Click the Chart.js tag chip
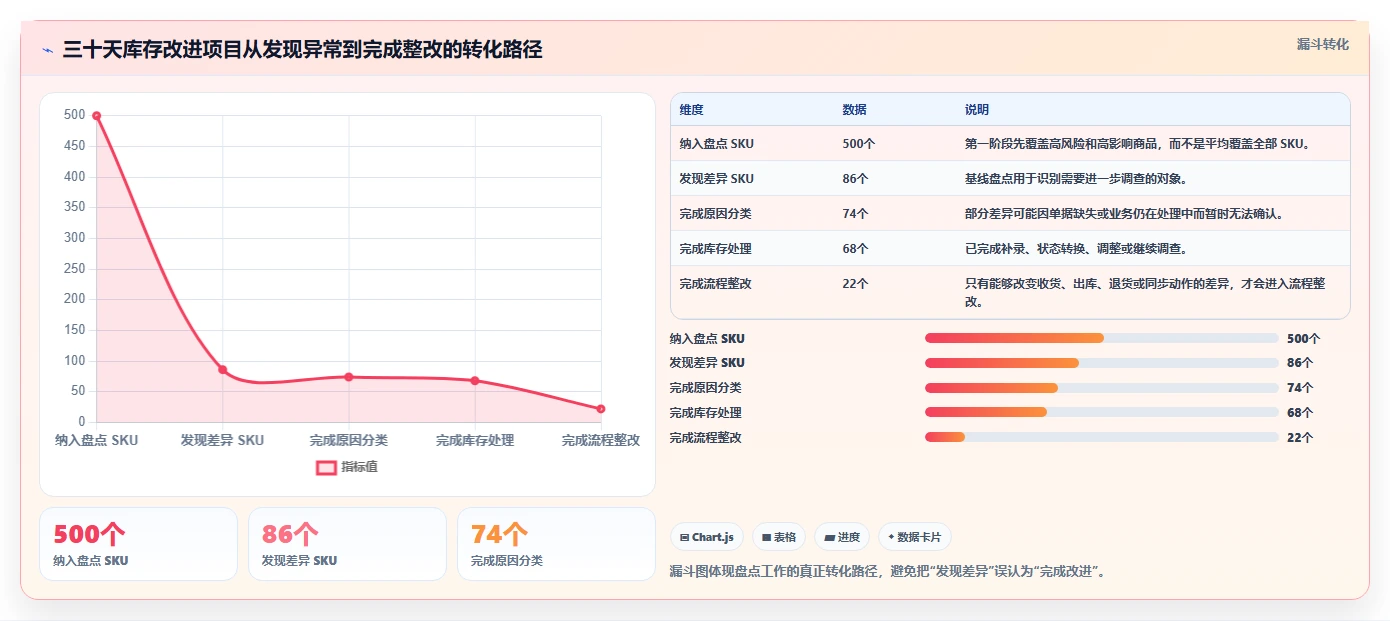1390x621 pixels. tap(707, 537)
